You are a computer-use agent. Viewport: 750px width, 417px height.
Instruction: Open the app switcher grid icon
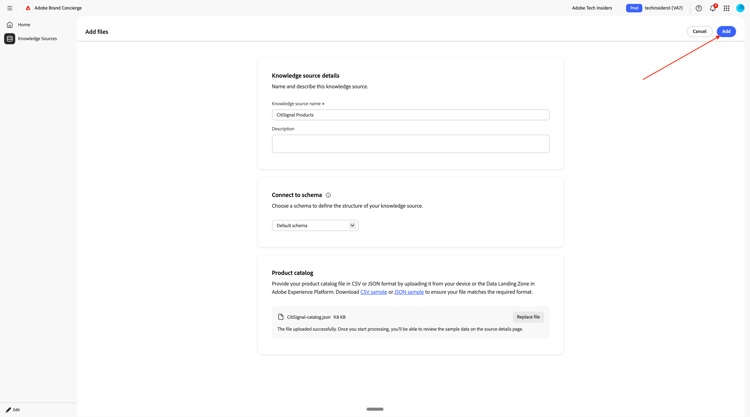[727, 8]
